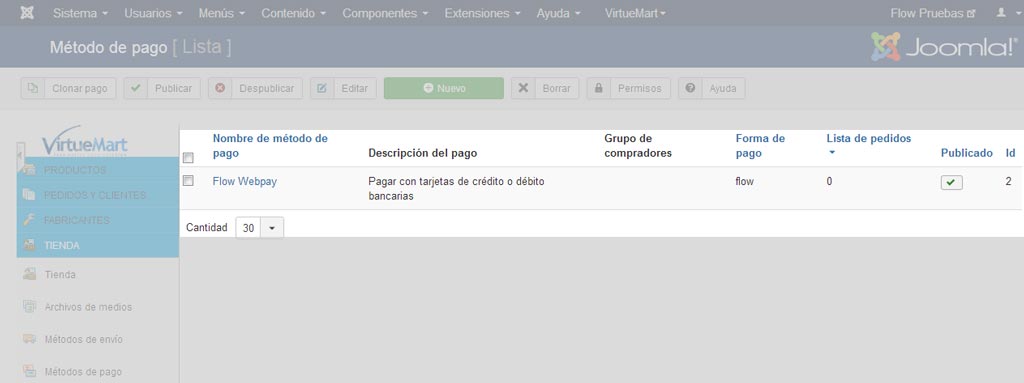Screen dimensions: 1024x383
Task: Open the Usuarios dropdown menu
Action: tap(153, 13)
